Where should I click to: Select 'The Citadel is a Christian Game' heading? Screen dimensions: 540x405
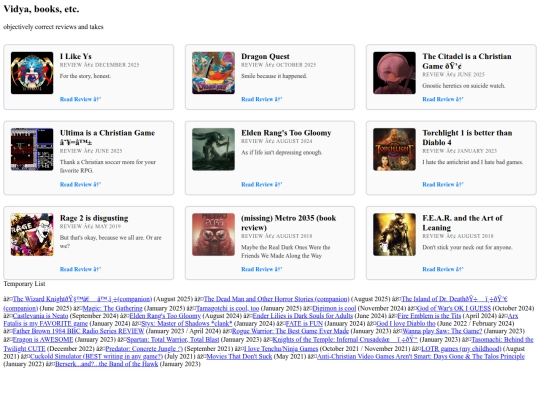(x=467, y=61)
